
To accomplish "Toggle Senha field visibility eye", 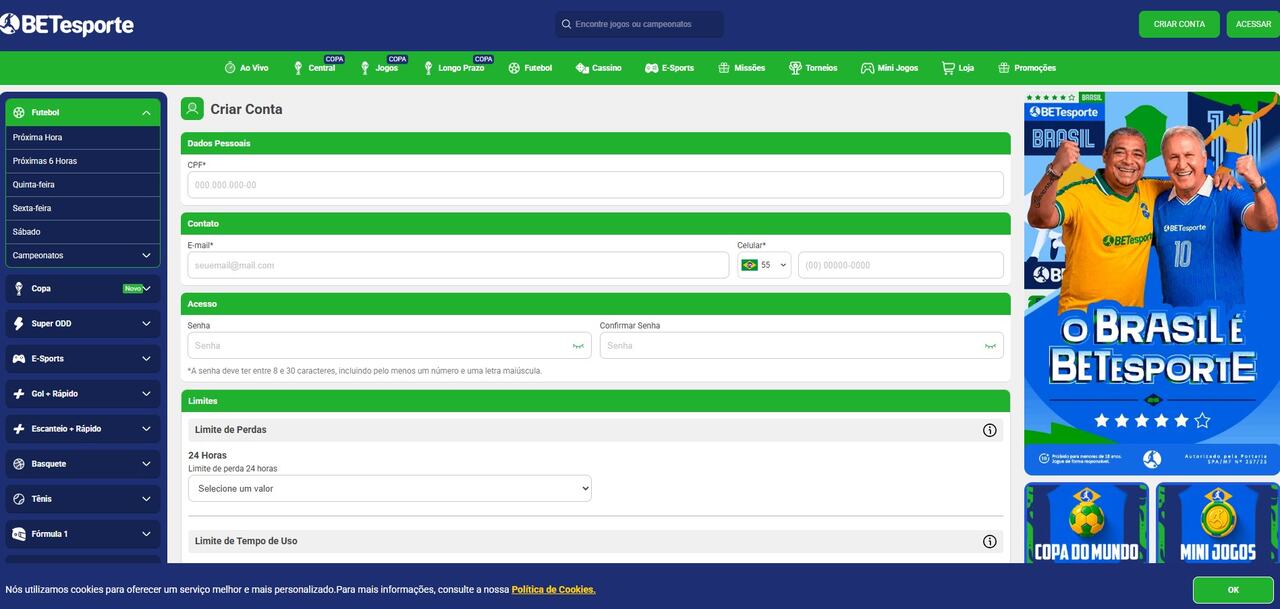I will click(x=578, y=346).
